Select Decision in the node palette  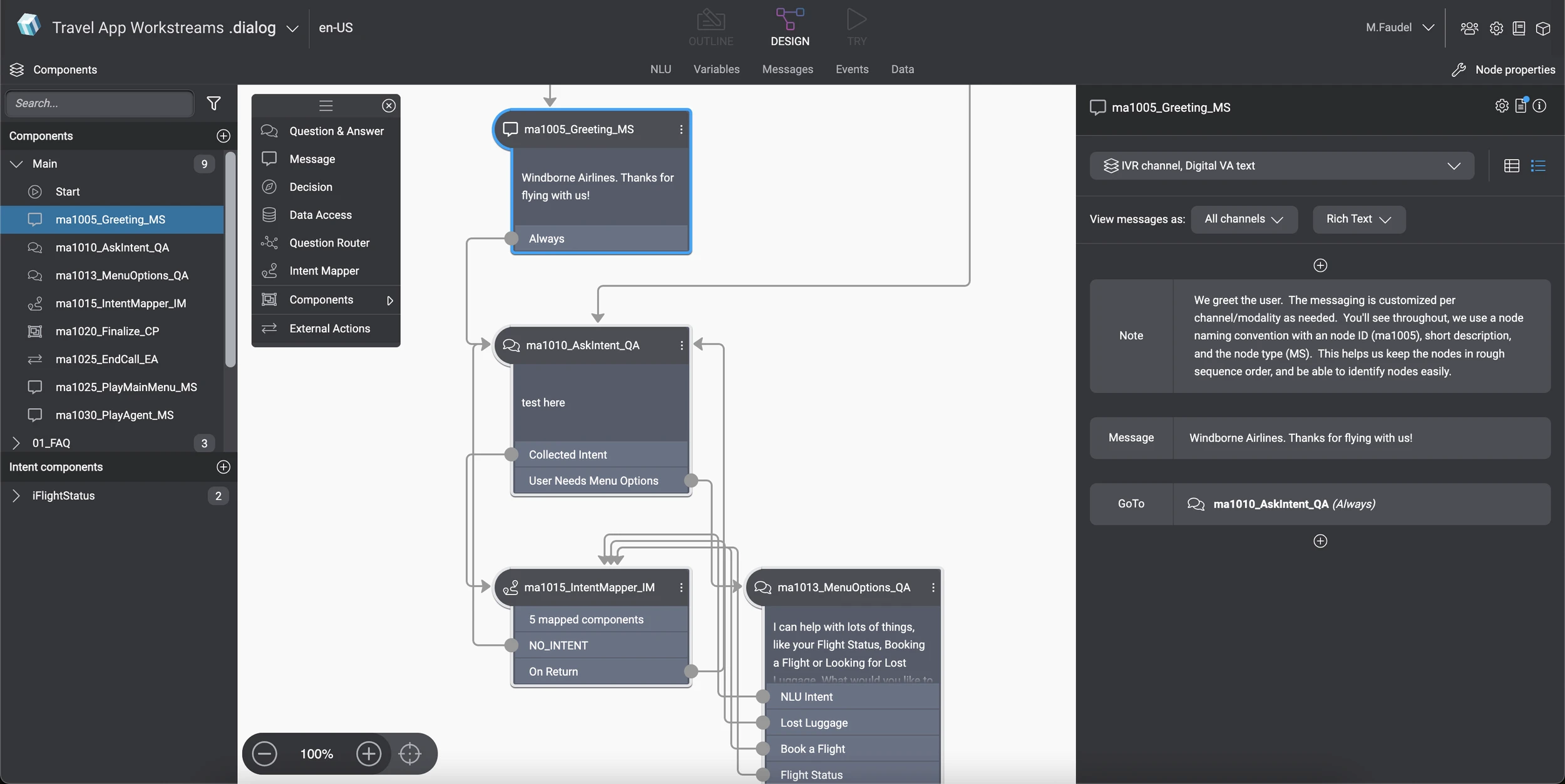(x=310, y=187)
